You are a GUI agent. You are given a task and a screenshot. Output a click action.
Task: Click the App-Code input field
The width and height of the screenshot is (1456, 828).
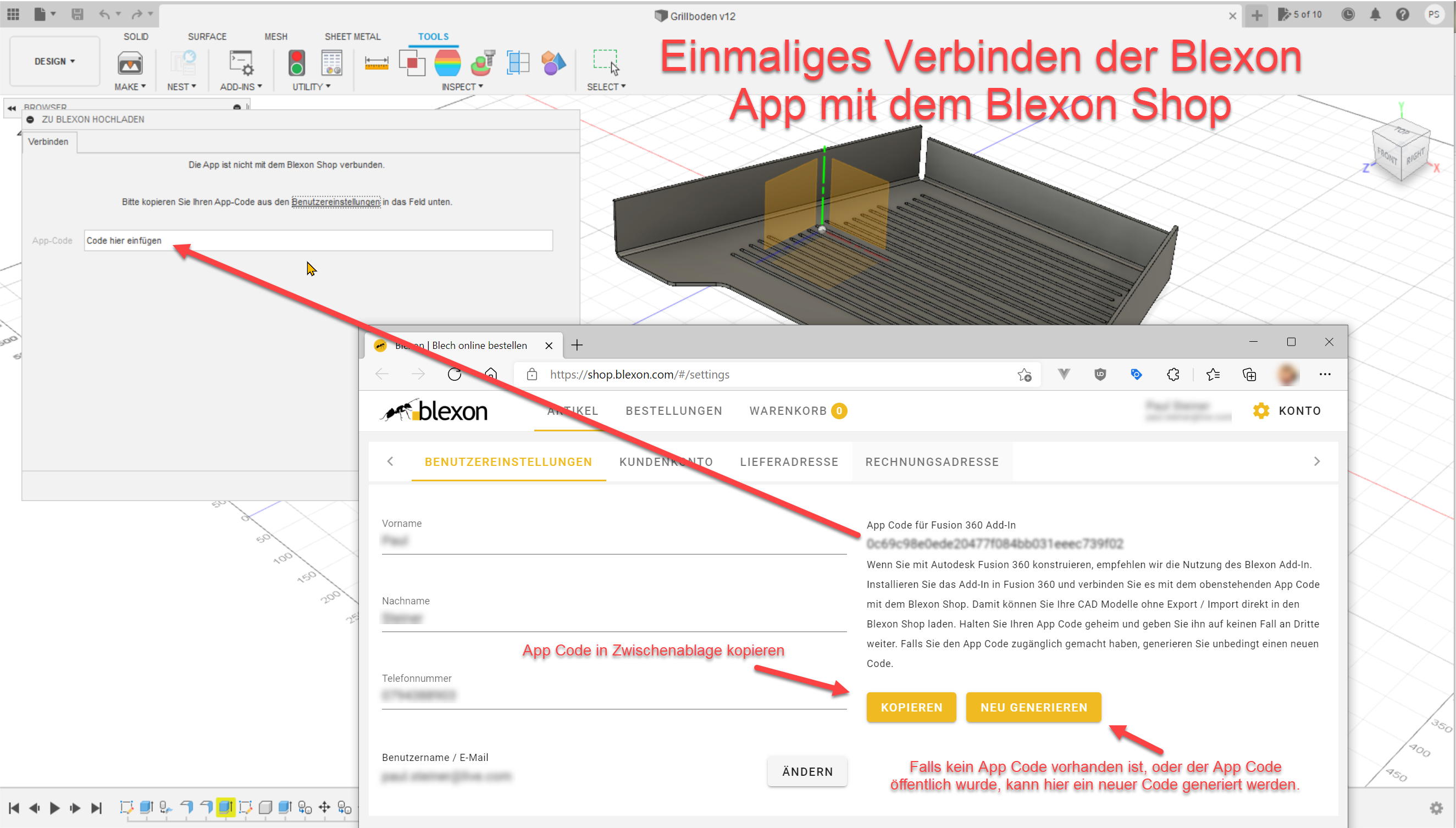click(x=318, y=241)
